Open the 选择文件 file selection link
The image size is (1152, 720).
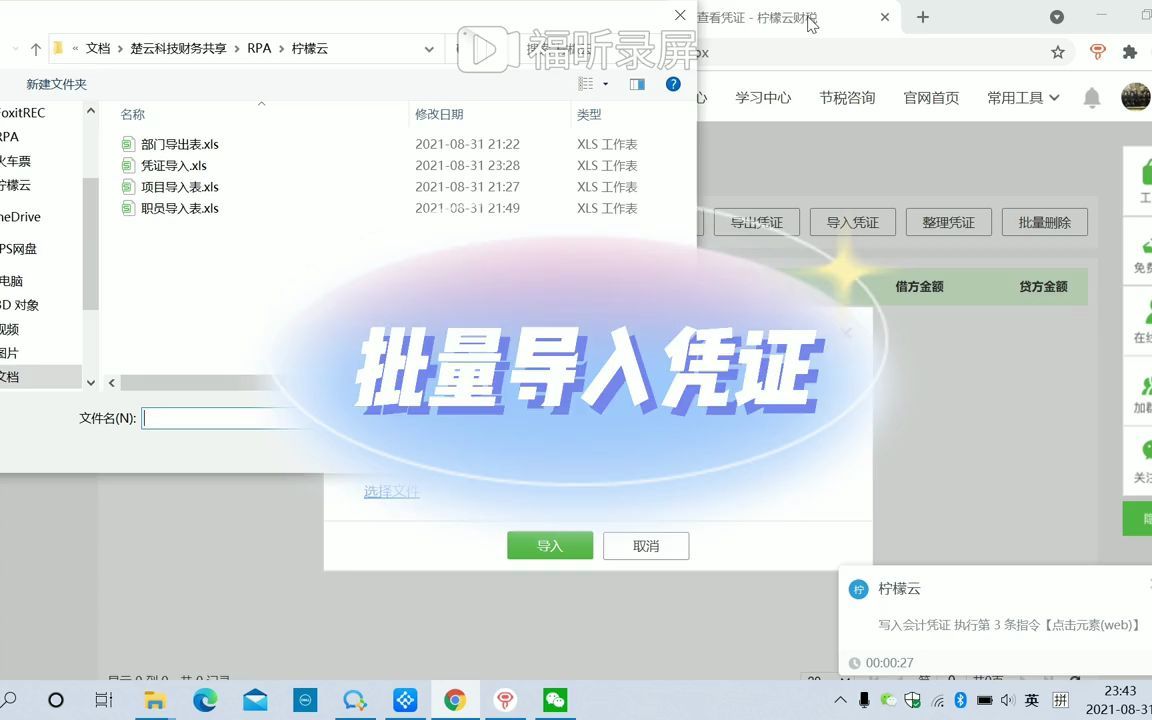(x=391, y=491)
